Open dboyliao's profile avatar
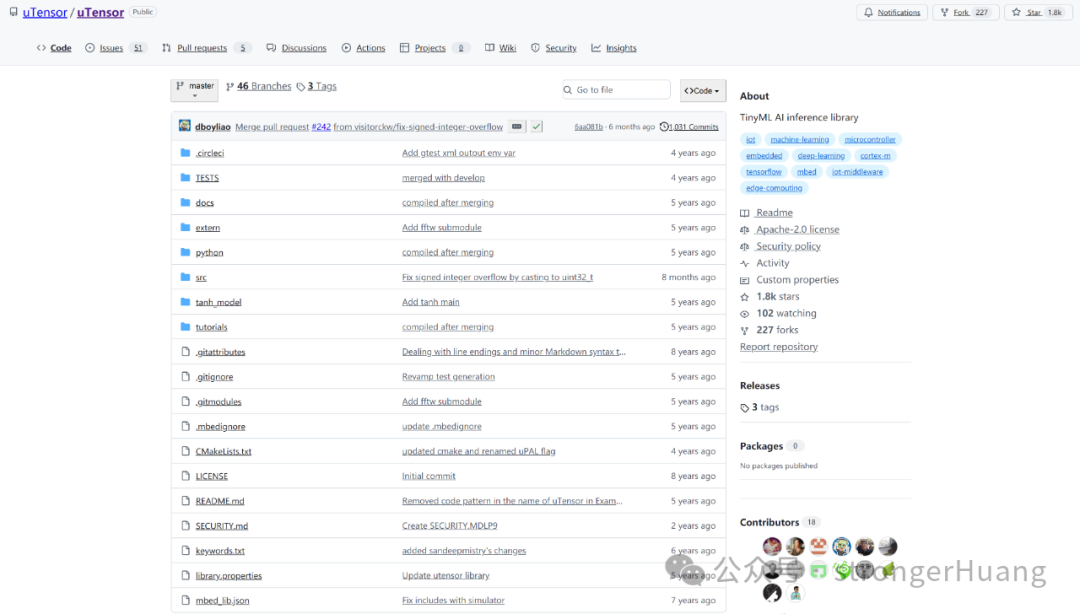This screenshot has height=614, width=1080. [183, 126]
